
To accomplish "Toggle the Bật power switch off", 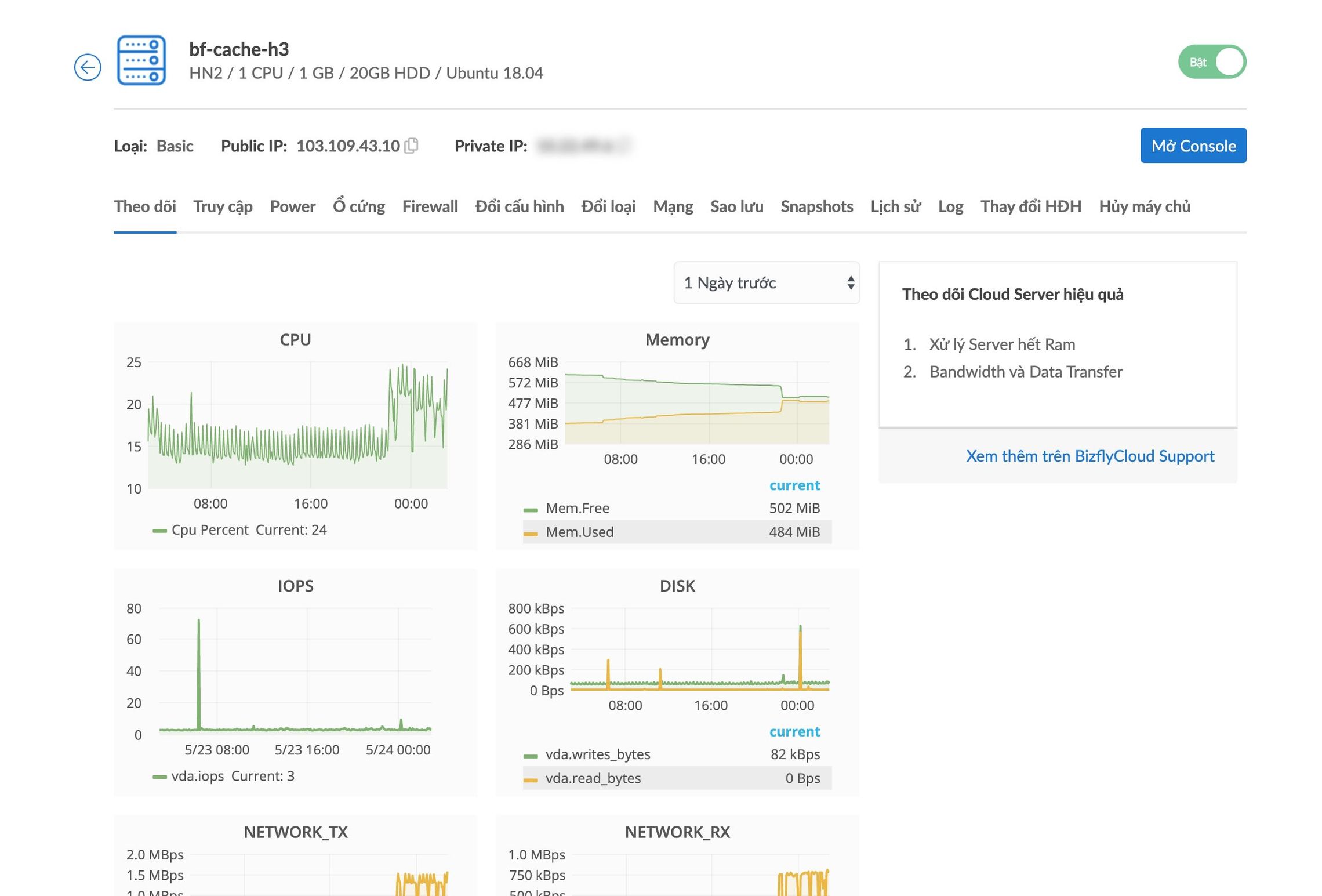I will 1212,62.
